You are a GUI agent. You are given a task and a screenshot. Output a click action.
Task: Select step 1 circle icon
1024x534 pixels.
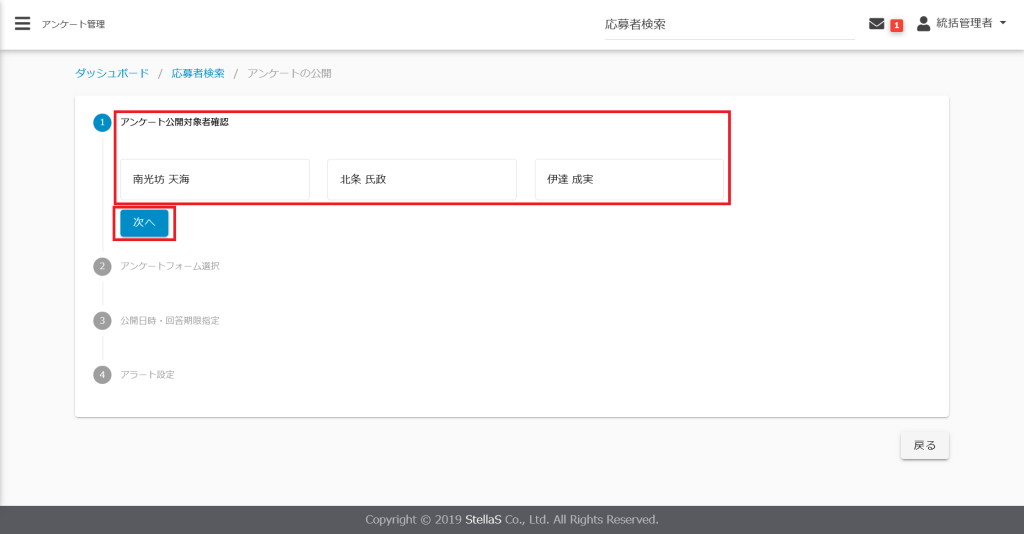(102, 123)
